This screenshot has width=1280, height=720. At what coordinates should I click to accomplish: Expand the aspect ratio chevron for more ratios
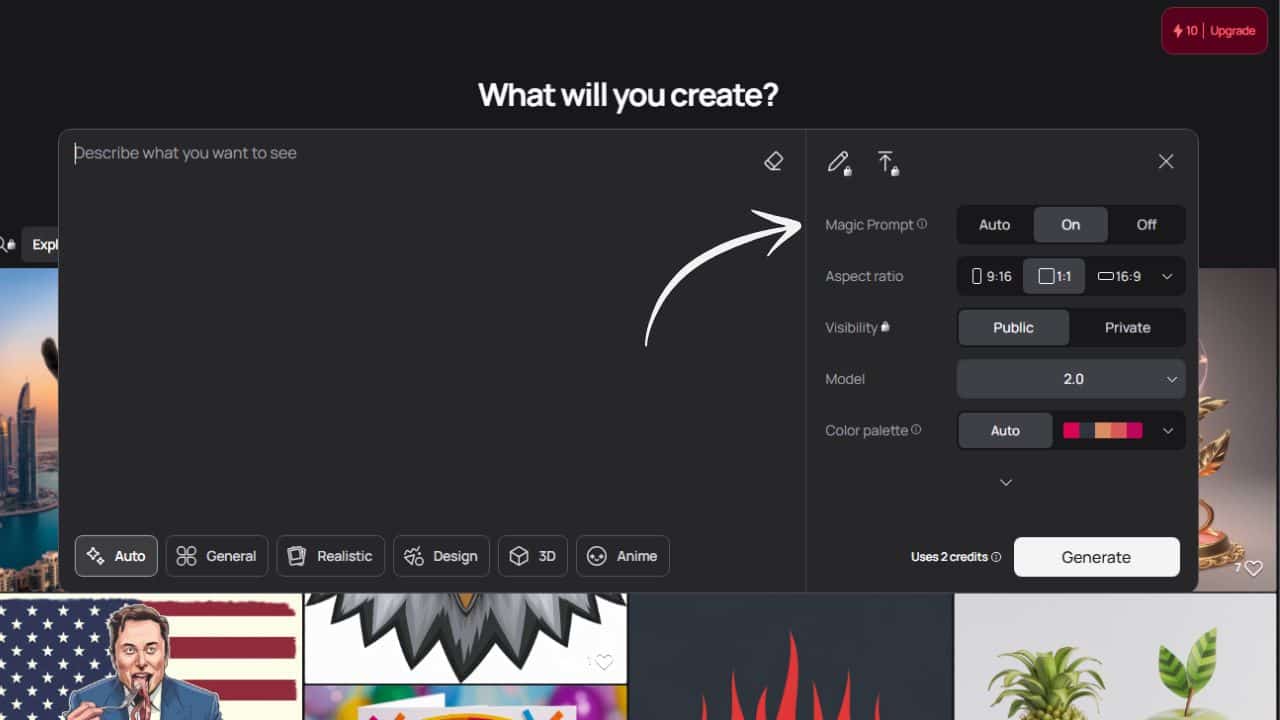pos(1167,276)
